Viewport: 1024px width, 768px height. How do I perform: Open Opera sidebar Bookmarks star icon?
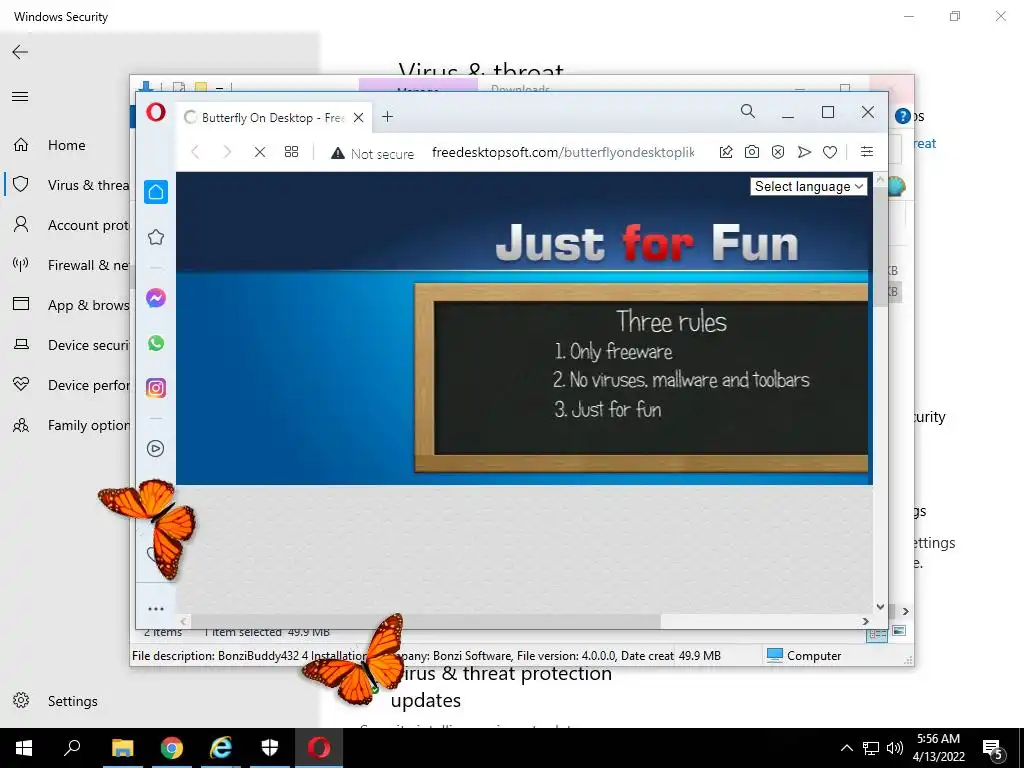click(155, 236)
